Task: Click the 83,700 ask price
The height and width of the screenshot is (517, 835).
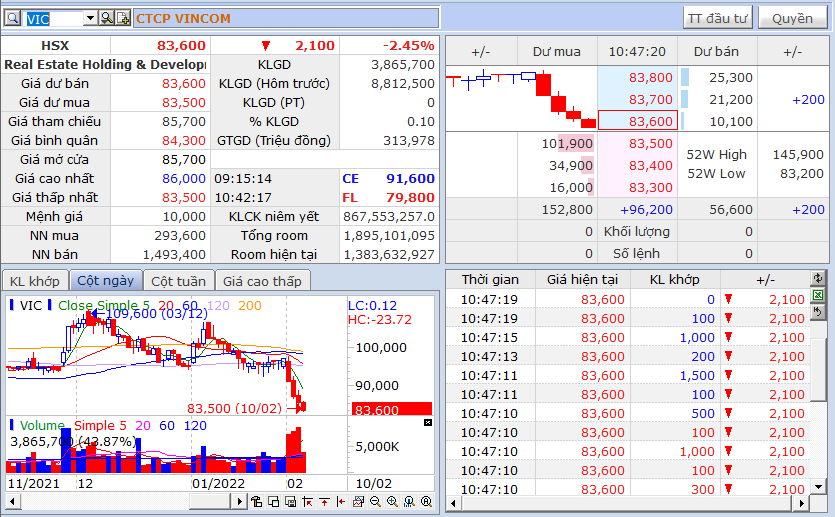Action: (x=651, y=100)
